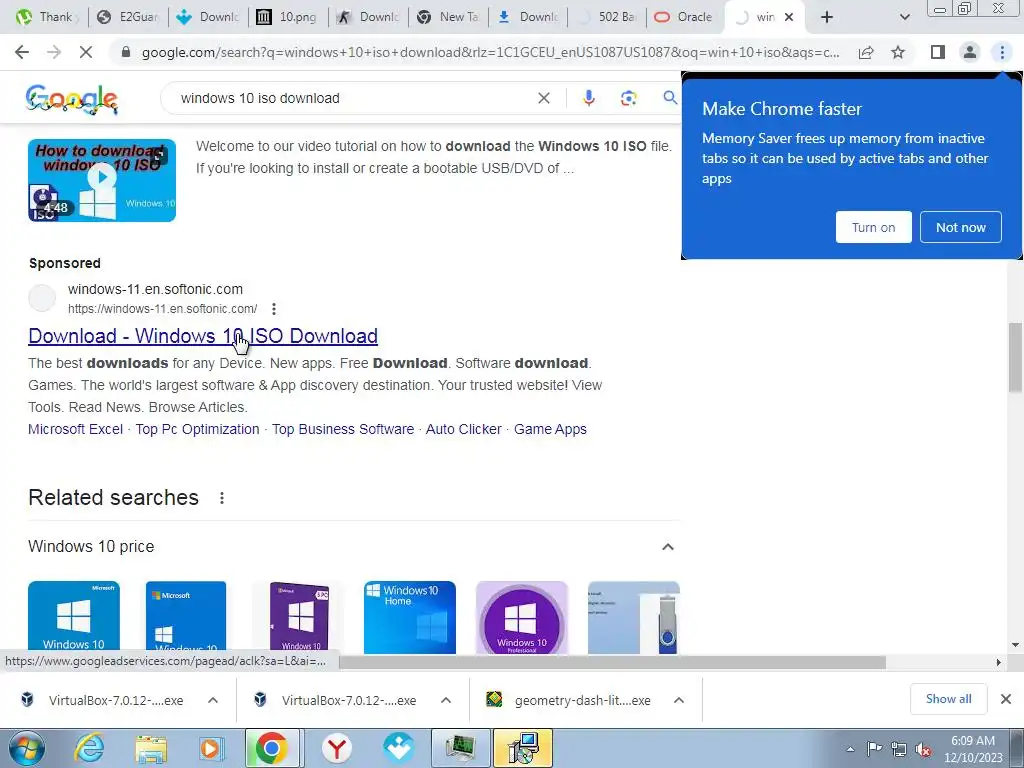The height and width of the screenshot is (768, 1024).
Task: Show hidden system tray icons
Action: click(x=850, y=749)
